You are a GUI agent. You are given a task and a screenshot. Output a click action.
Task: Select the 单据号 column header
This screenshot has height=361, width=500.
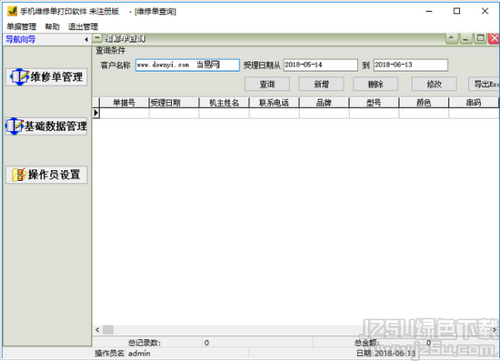[x=124, y=103]
